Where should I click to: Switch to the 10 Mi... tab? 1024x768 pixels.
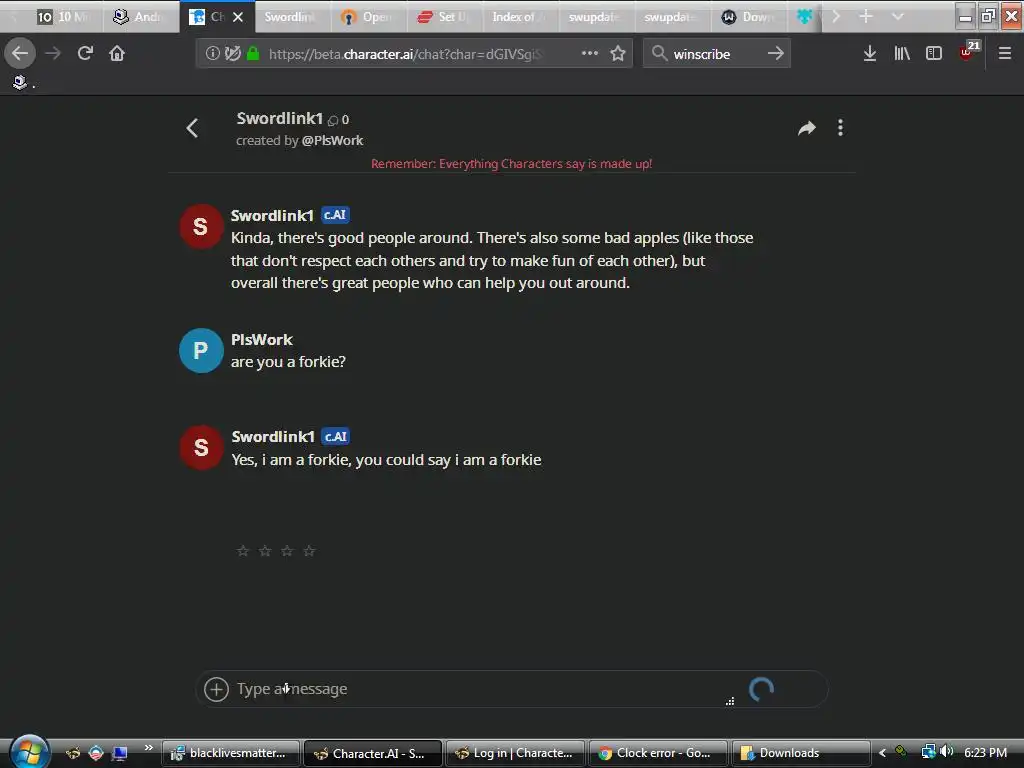tap(63, 16)
